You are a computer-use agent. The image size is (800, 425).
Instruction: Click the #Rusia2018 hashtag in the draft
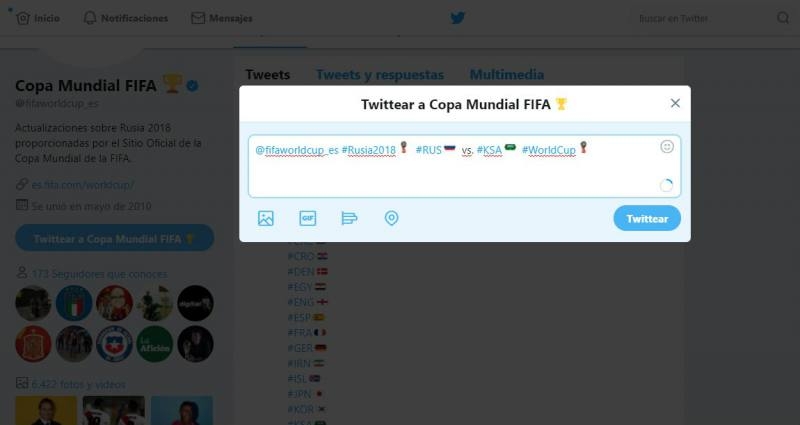(x=368, y=150)
